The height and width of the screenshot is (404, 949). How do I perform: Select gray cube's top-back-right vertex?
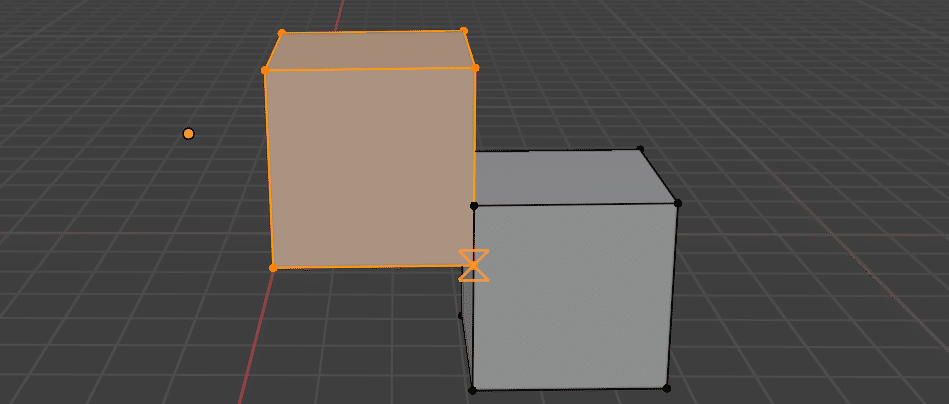pyautogui.click(x=640, y=149)
